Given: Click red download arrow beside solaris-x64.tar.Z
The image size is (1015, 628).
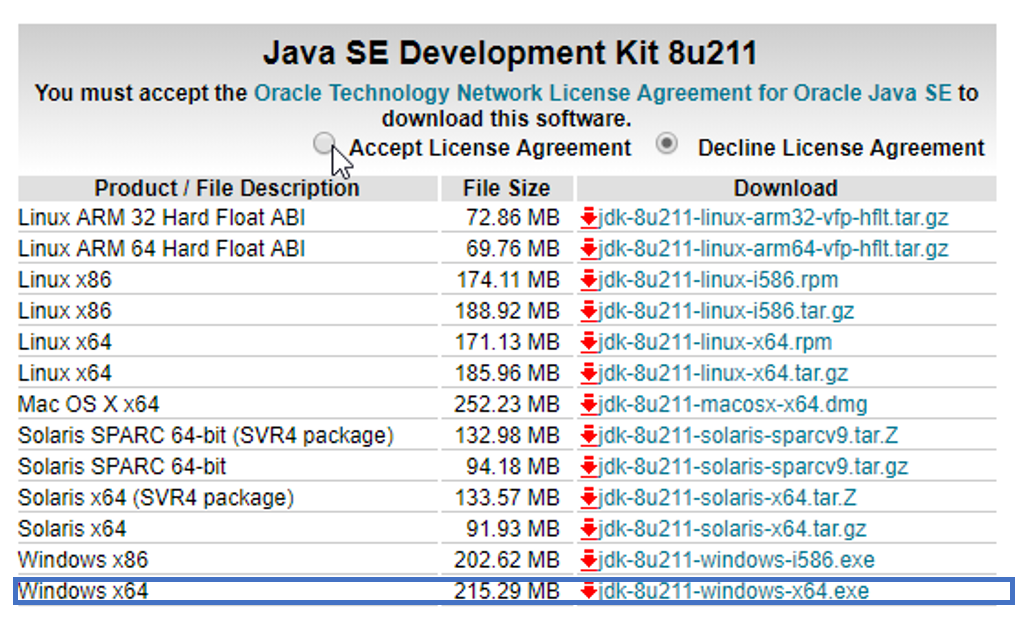Looking at the screenshot, I should (589, 497).
